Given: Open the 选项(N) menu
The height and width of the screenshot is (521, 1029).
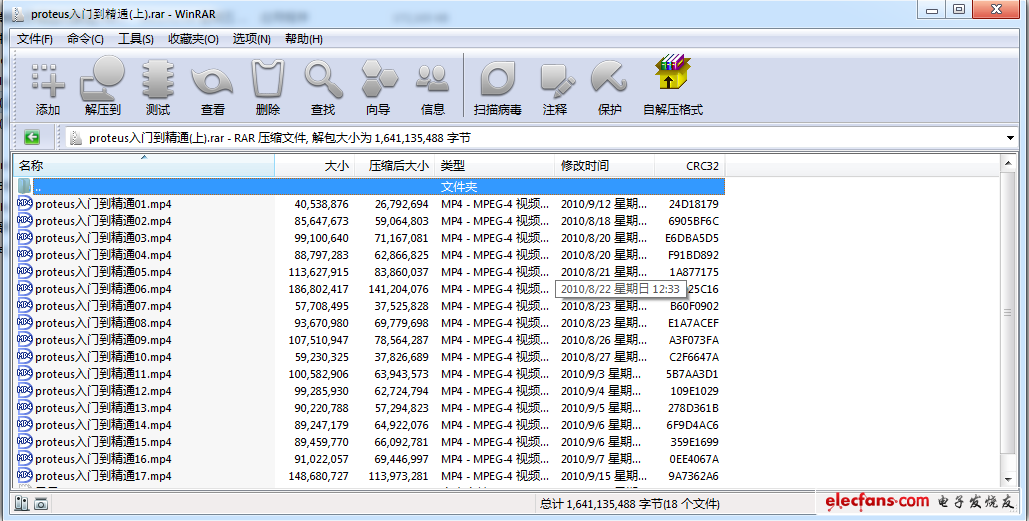Looking at the screenshot, I should tap(252, 39).
